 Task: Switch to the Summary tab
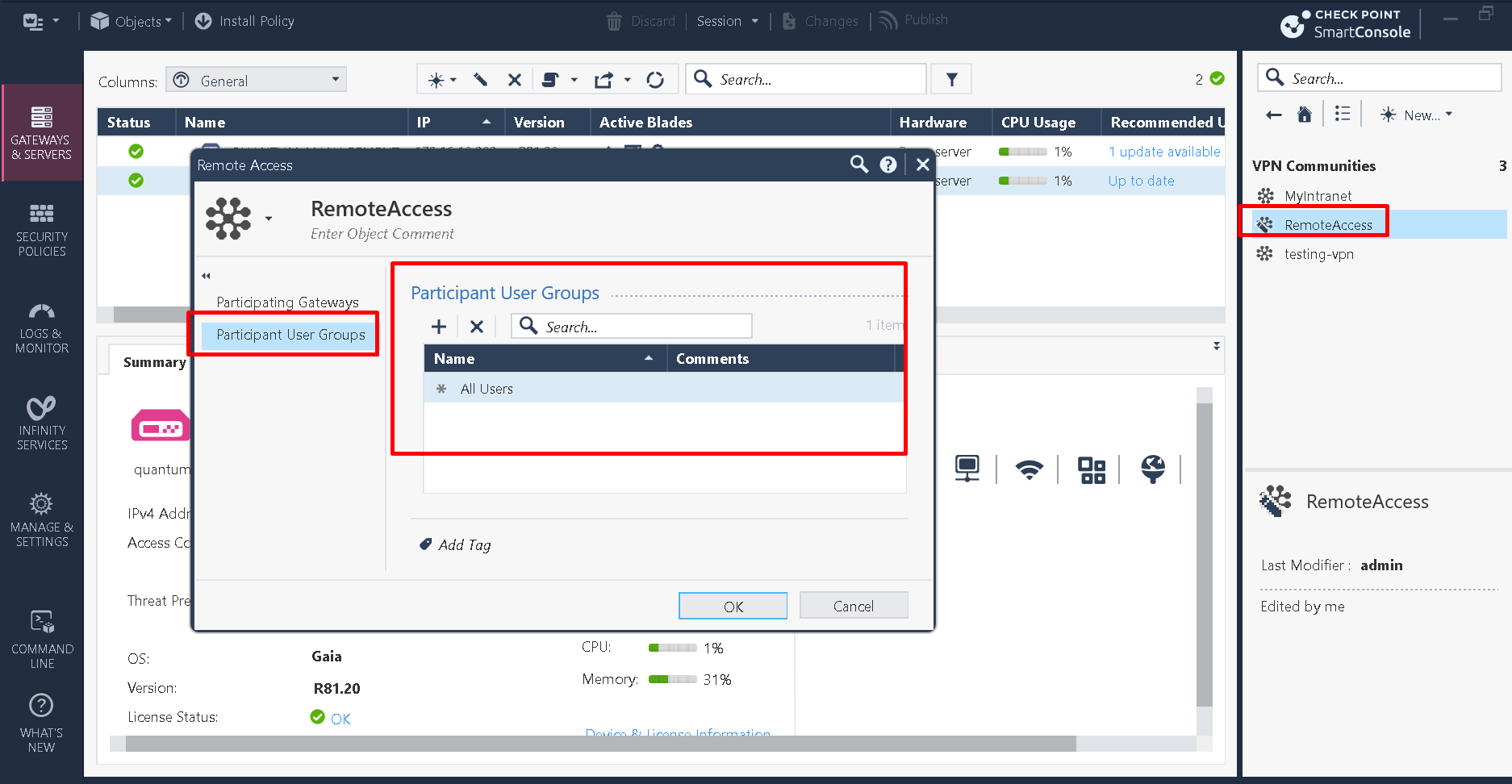tap(153, 361)
